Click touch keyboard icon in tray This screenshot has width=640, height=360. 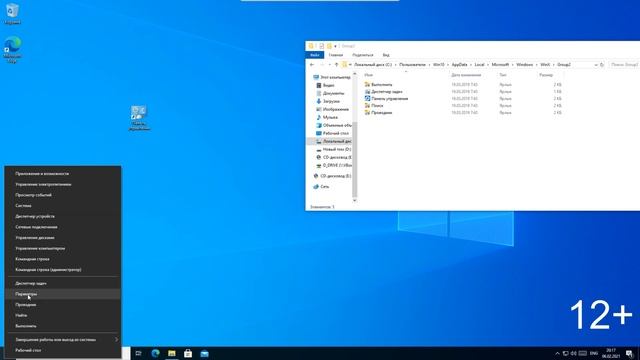(582, 353)
